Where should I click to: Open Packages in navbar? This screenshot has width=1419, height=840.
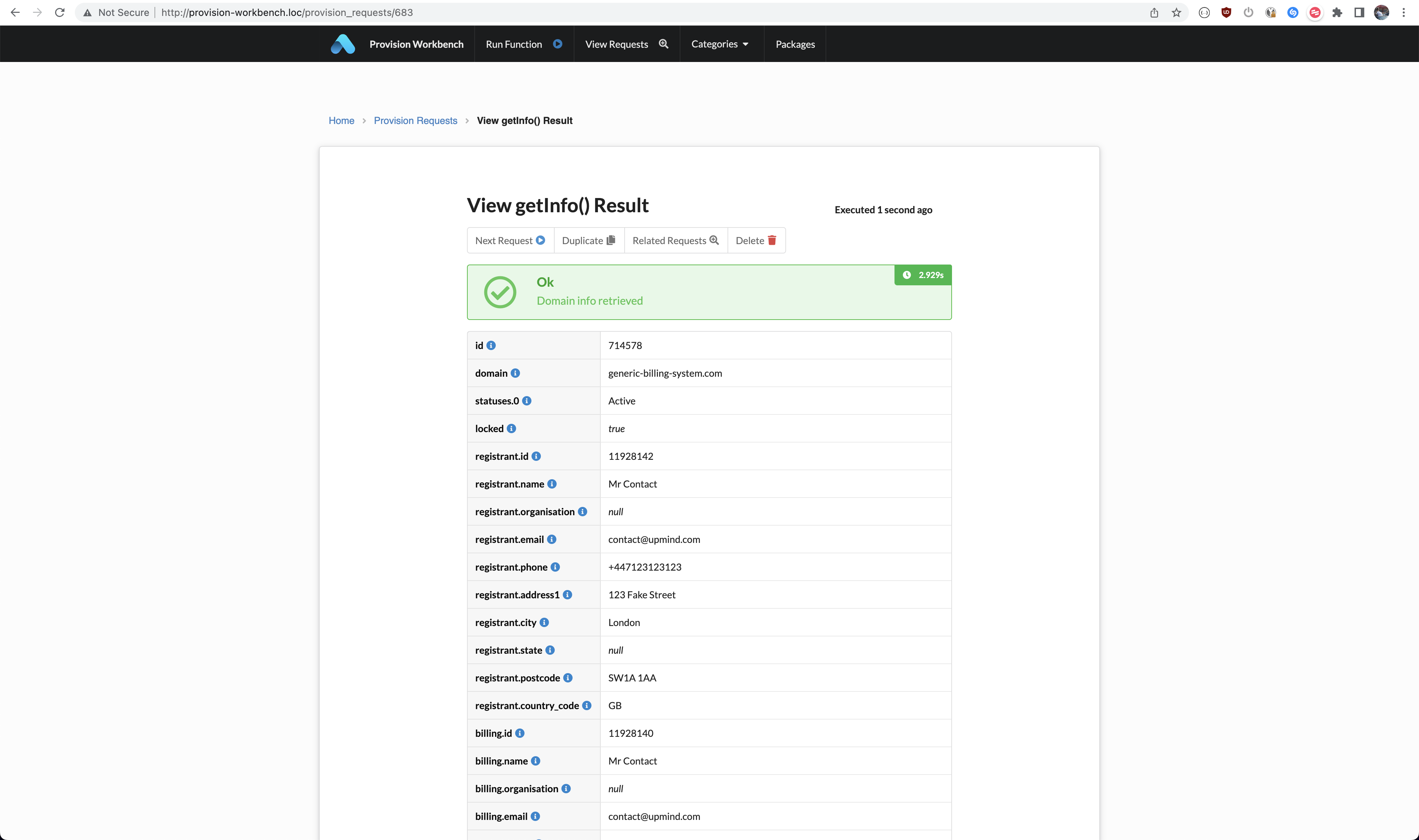[795, 44]
